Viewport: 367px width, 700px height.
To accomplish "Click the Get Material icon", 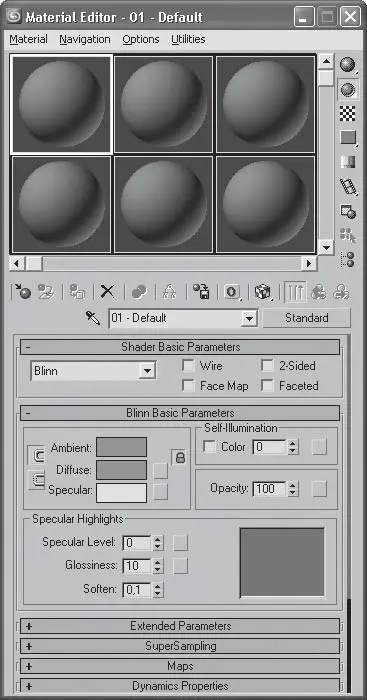I will click(x=21, y=292).
